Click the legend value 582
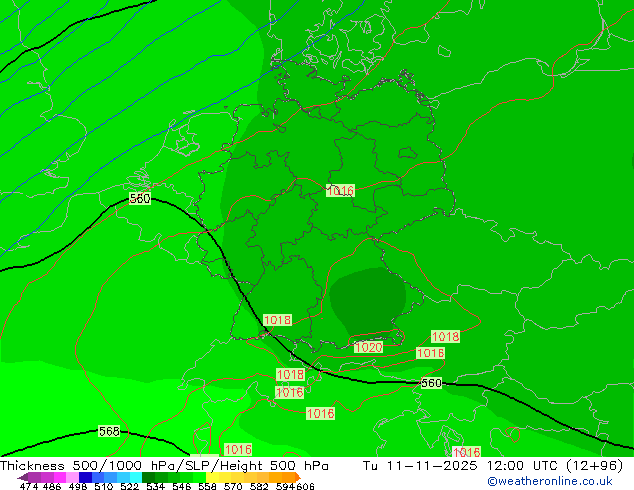 (x=259, y=486)
